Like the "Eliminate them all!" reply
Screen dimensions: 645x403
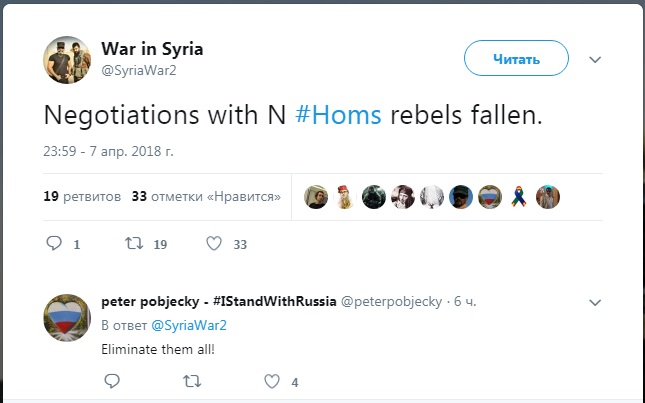click(270, 380)
